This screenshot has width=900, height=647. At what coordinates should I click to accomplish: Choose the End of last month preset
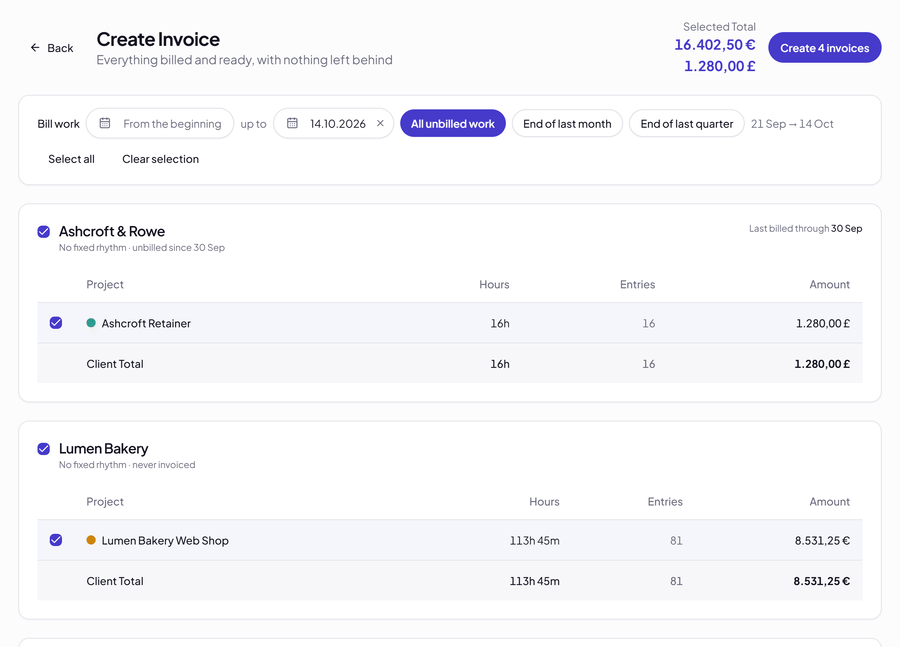(567, 123)
